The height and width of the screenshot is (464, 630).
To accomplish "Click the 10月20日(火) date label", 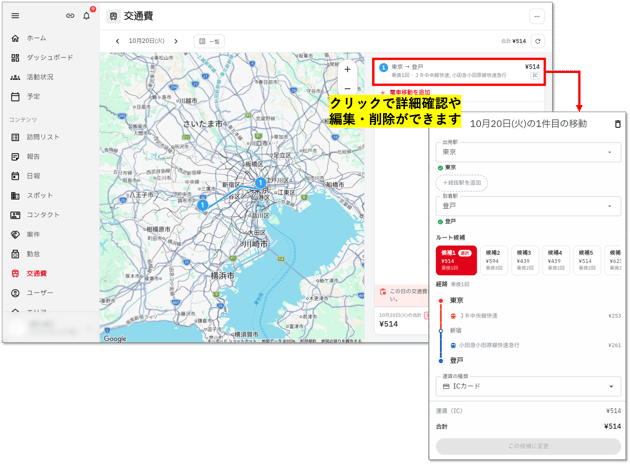I will [147, 41].
